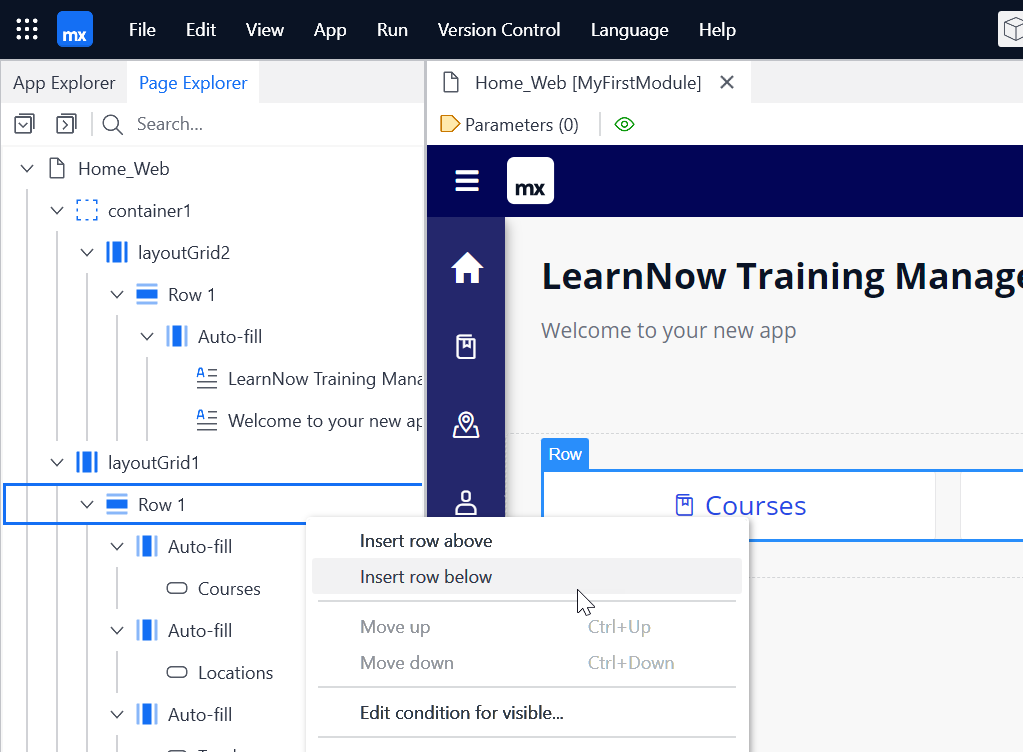Screen dimensions: 1023x752
Task: Click the home icon in preview sidebar
Action: [467, 267]
